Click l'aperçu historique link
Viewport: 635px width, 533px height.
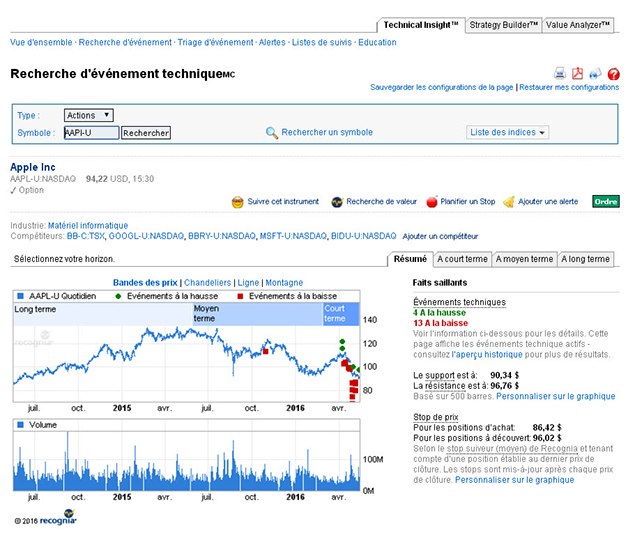click(x=487, y=355)
